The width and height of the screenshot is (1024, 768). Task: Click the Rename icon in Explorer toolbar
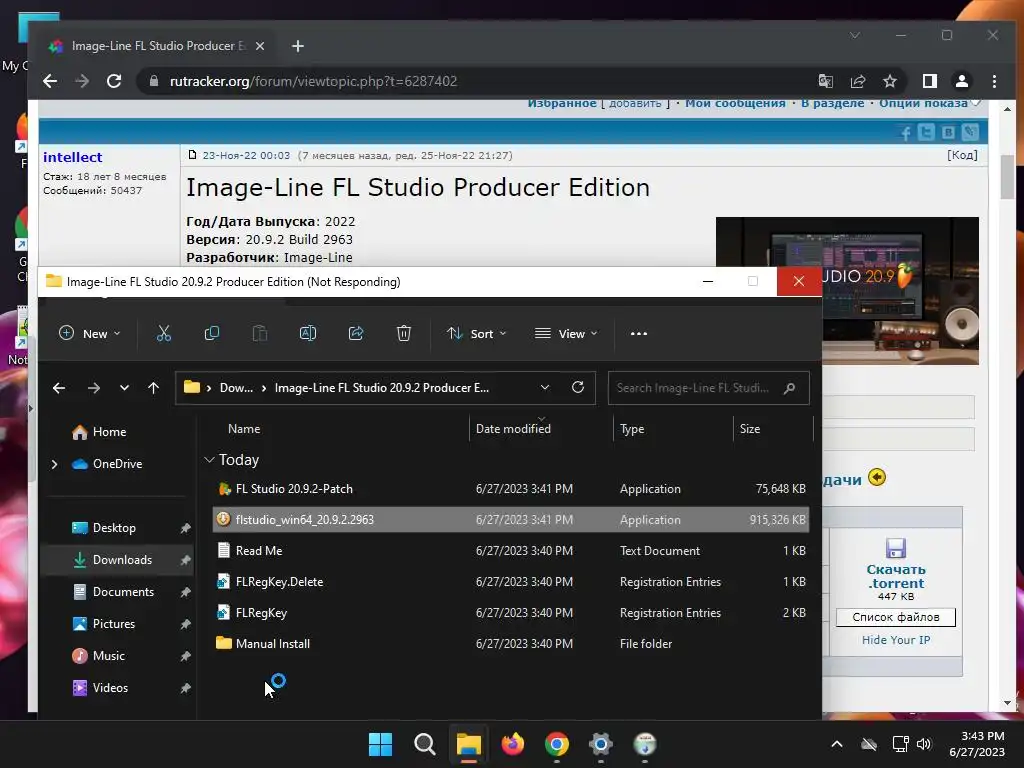[308, 334]
